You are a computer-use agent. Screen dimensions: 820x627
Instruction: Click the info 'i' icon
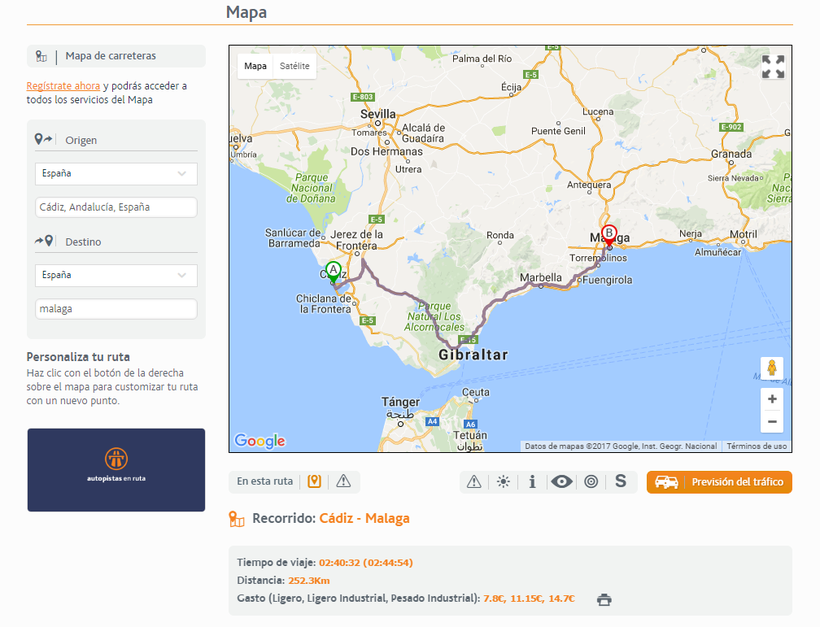tap(532, 482)
